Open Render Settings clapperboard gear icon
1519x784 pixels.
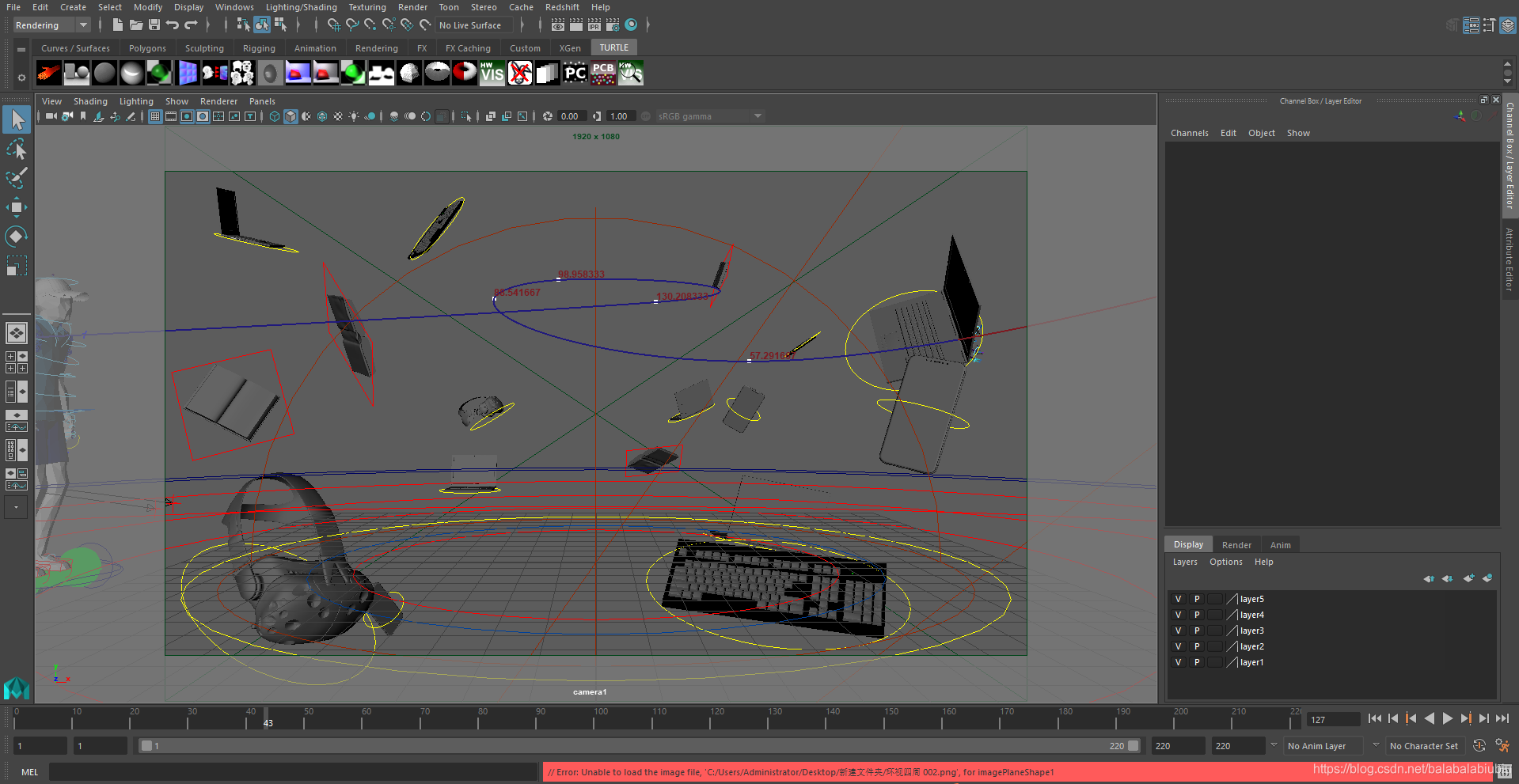coord(613,25)
